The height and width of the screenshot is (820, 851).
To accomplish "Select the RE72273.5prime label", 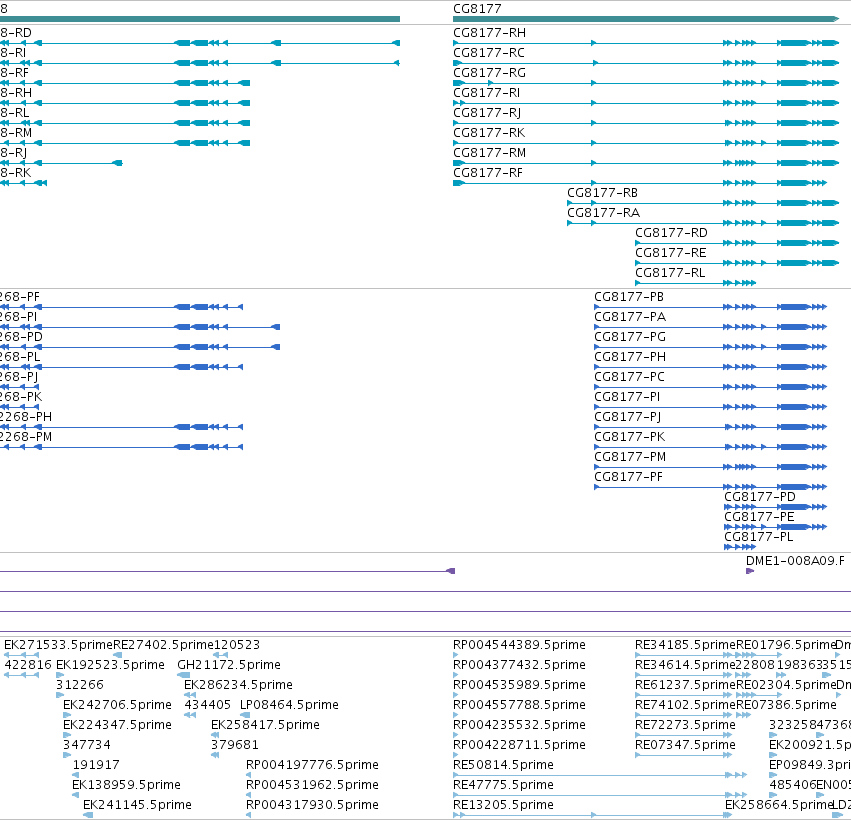I will pyautogui.click(x=685, y=726).
